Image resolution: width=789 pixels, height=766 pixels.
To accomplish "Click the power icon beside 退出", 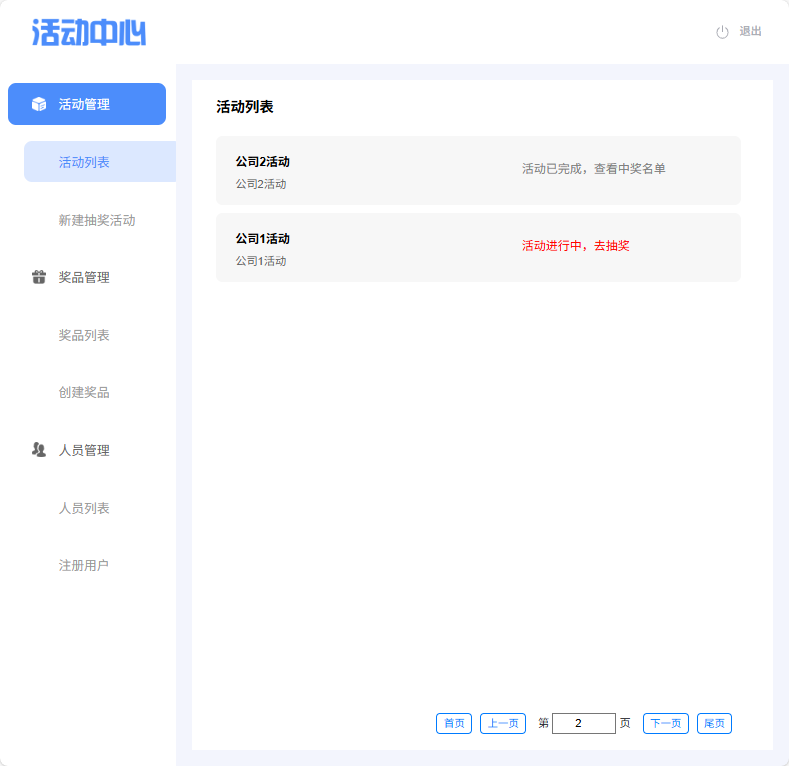I will tap(722, 32).
